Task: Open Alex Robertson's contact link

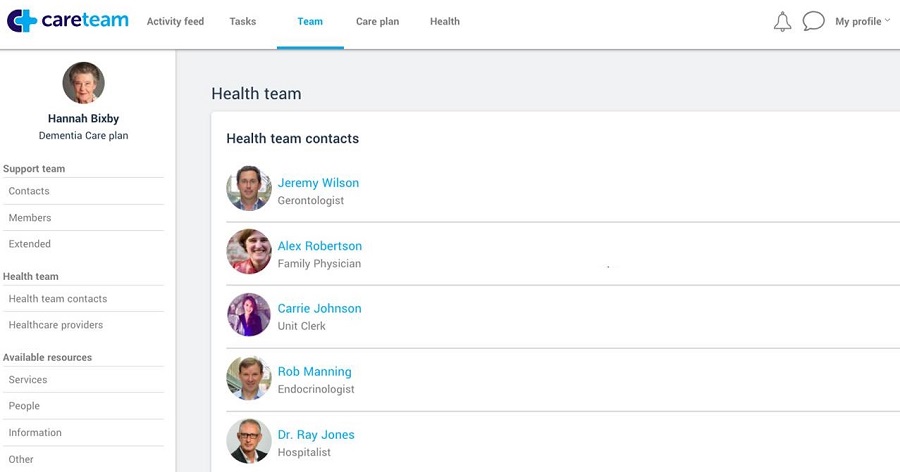Action: [x=319, y=246]
